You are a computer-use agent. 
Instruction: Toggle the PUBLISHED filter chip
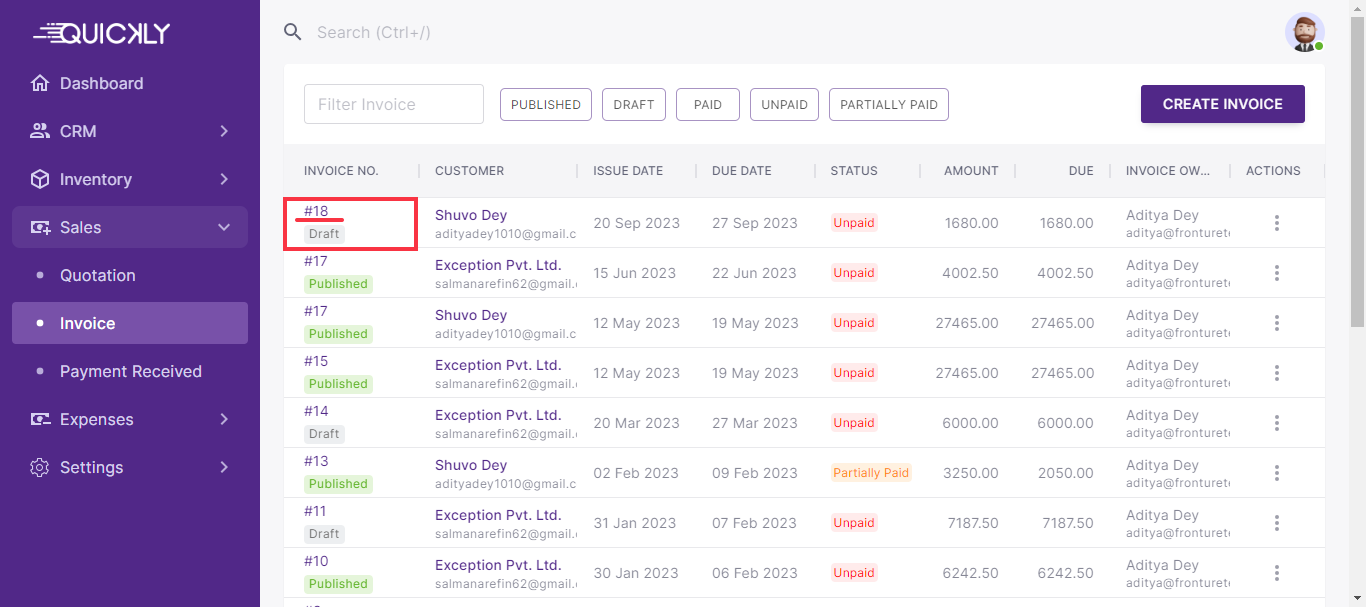tap(545, 104)
